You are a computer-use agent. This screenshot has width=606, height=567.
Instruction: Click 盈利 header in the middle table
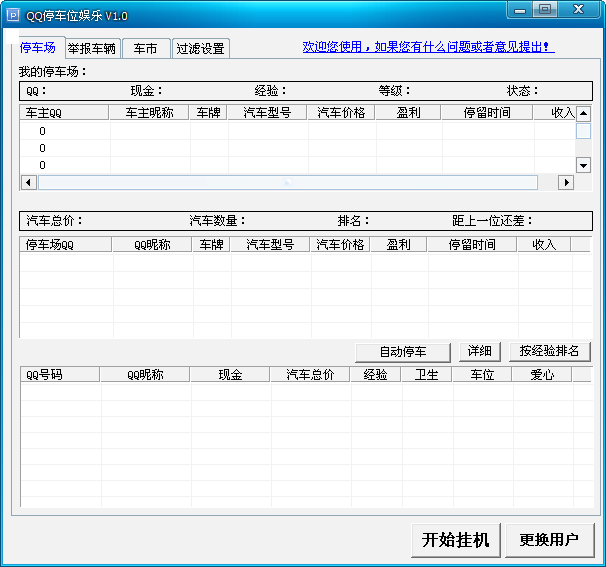[x=399, y=244]
